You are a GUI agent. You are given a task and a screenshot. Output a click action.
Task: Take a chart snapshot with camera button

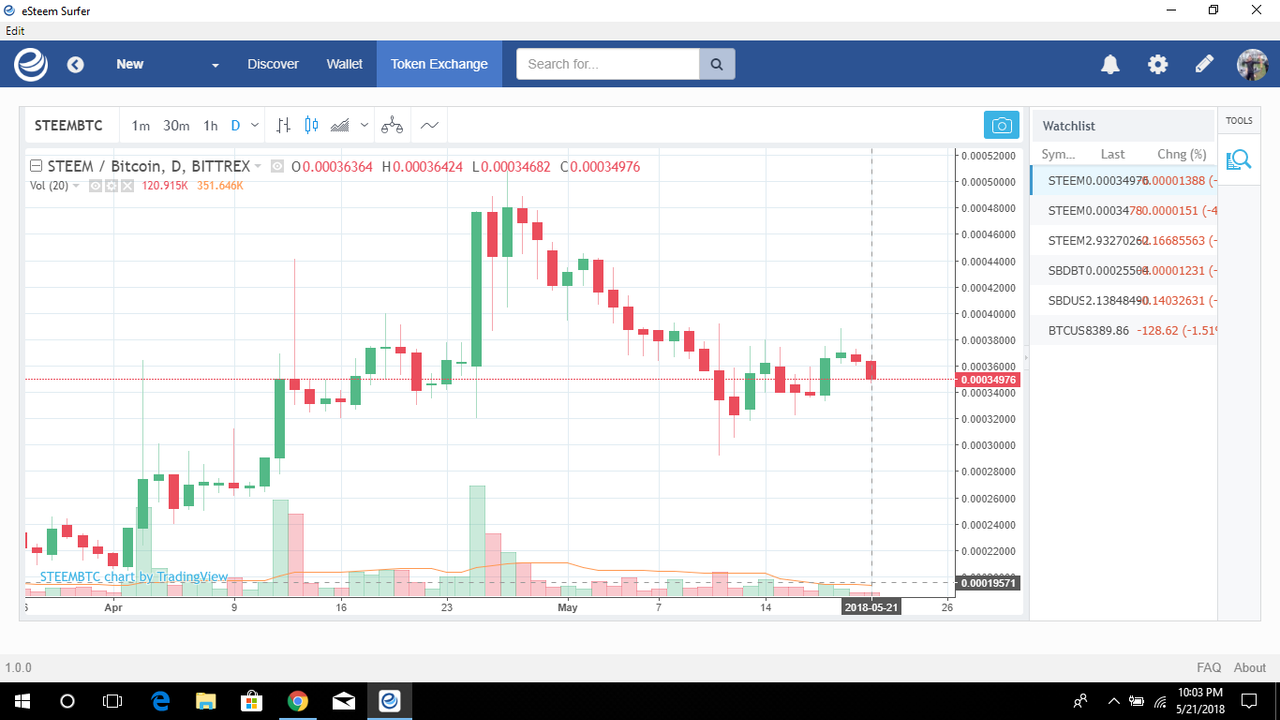(1001, 126)
